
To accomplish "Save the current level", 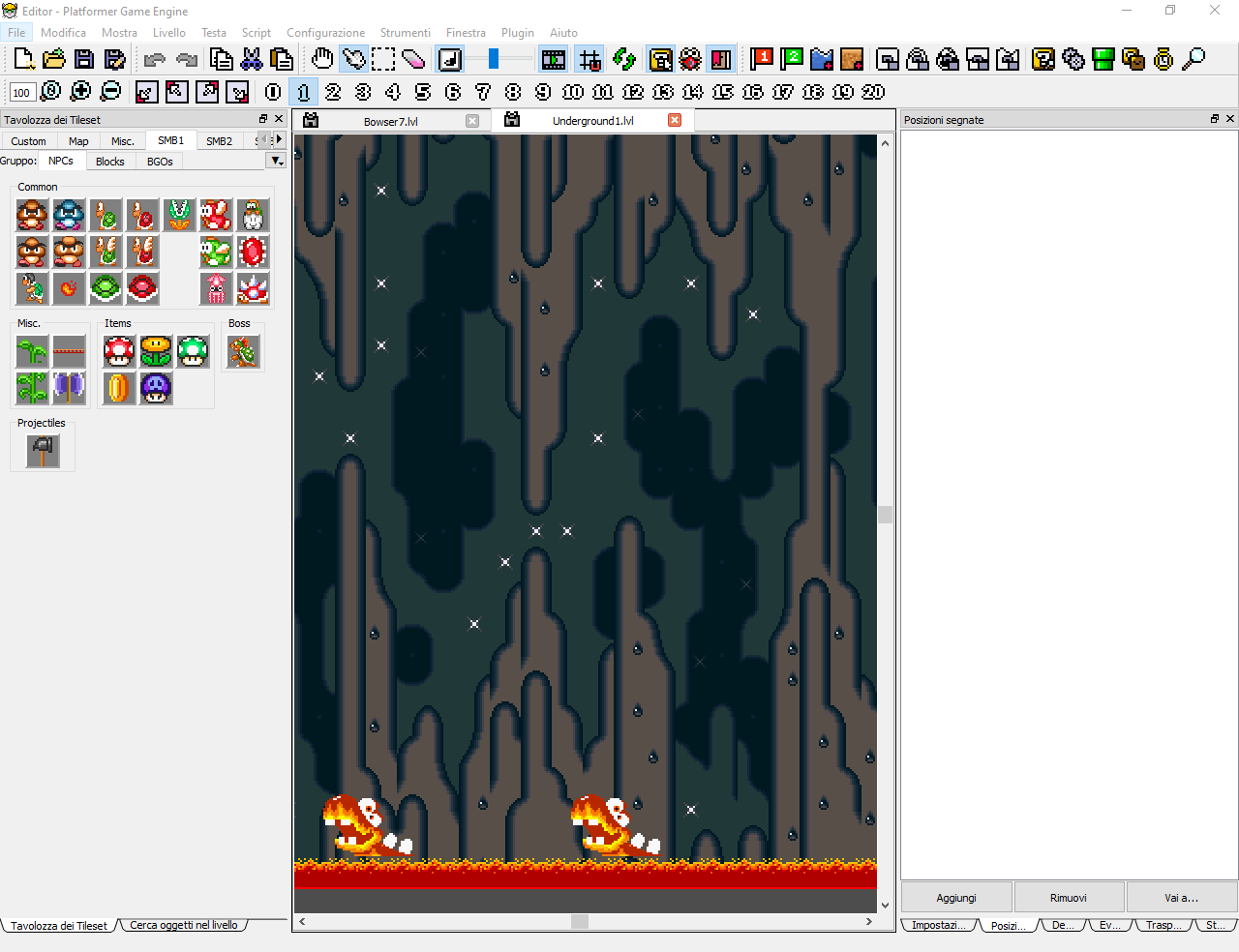I will point(84,59).
